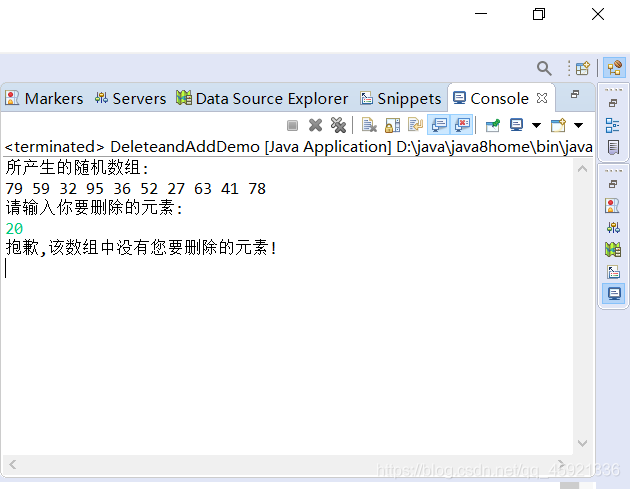Screen dimensions: 630x489
Task: Click the console vertical scrollbar down arrow
Action: 582,443
